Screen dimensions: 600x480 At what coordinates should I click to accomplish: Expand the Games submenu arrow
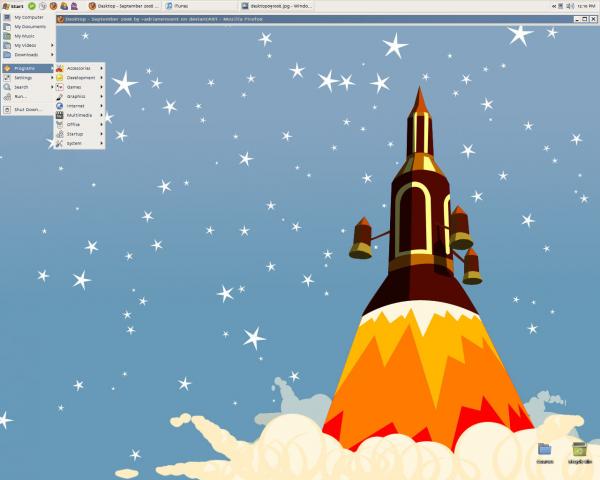(x=101, y=87)
